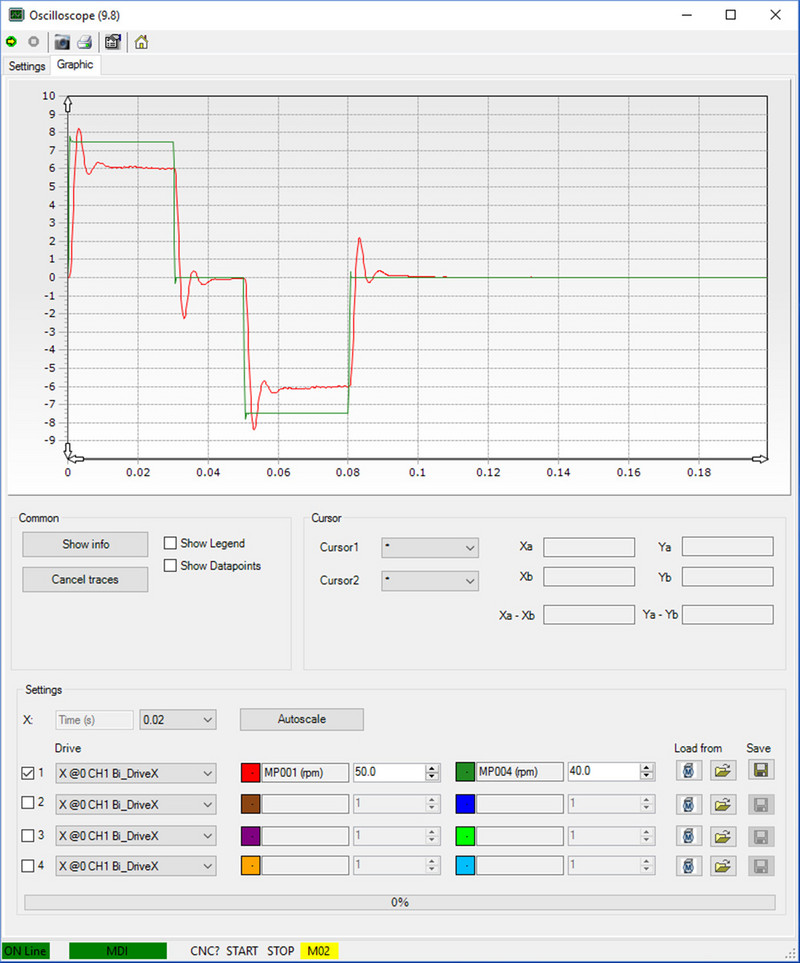
Task: Uncheck the channel 1 enable checkbox
Action: pos(28,772)
